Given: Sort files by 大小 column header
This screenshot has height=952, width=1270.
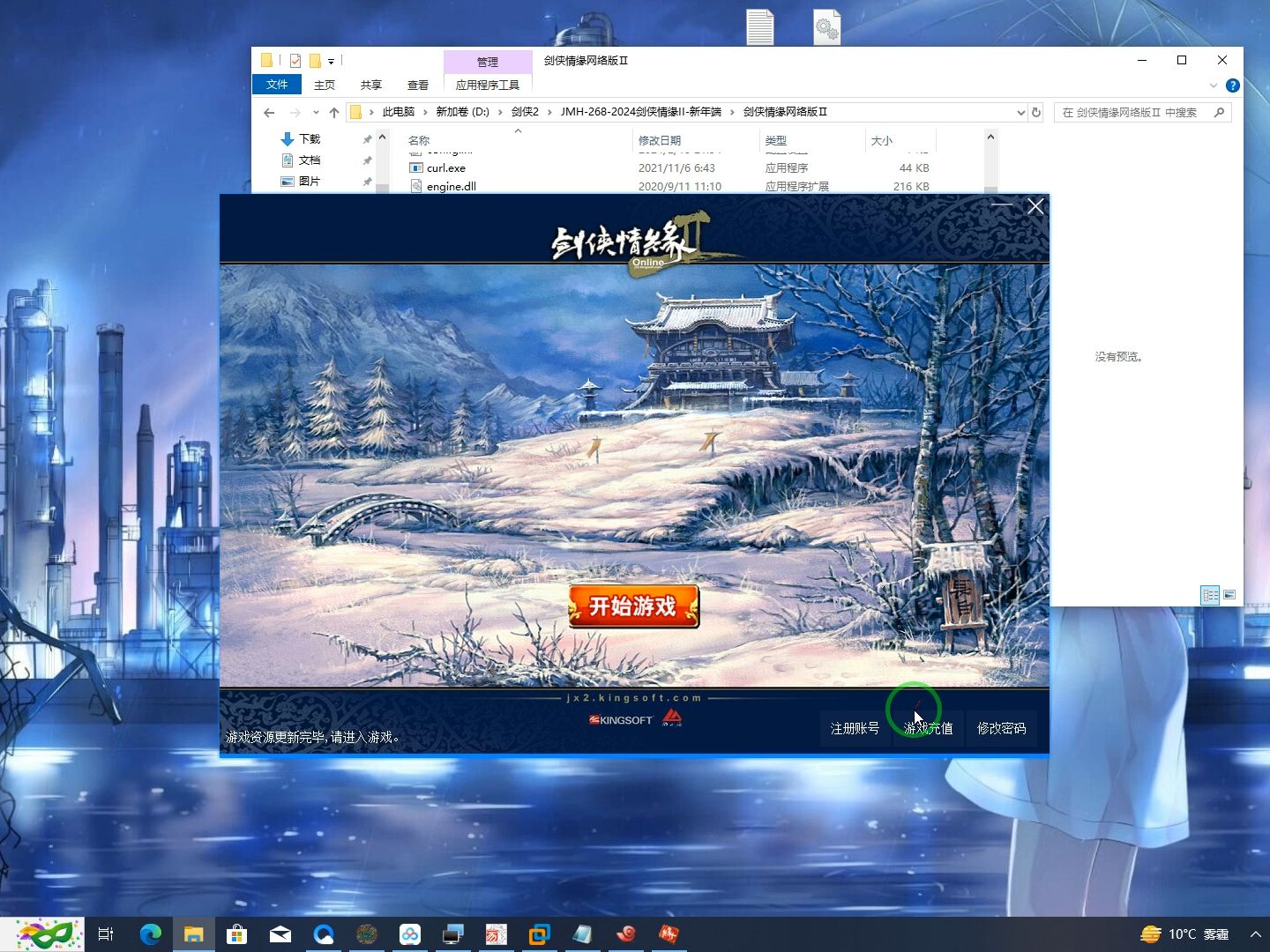Looking at the screenshot, I should [x=882, y=140].
